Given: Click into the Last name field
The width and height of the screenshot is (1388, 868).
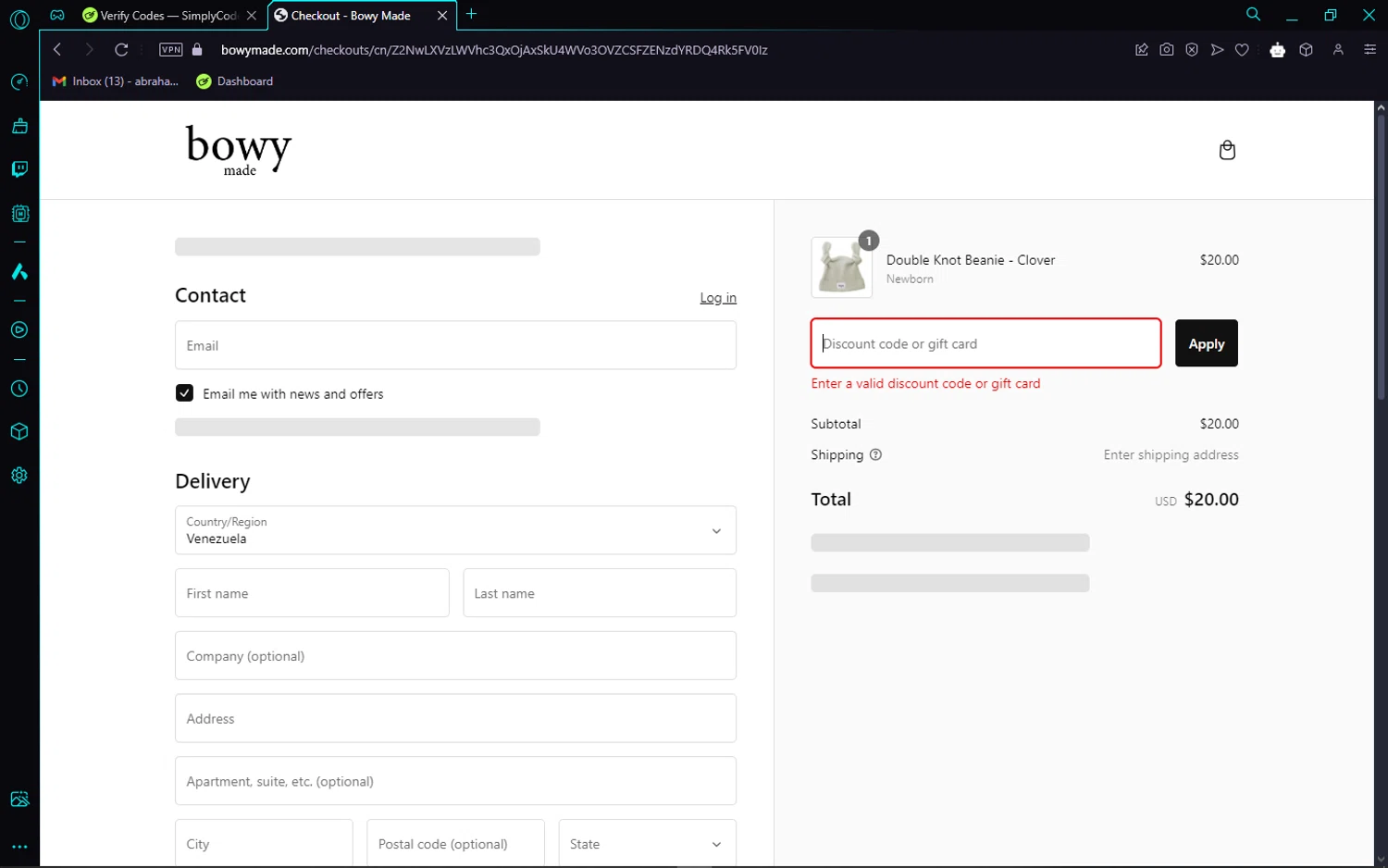Looking at the screenshot, I should tap(600, 593).
